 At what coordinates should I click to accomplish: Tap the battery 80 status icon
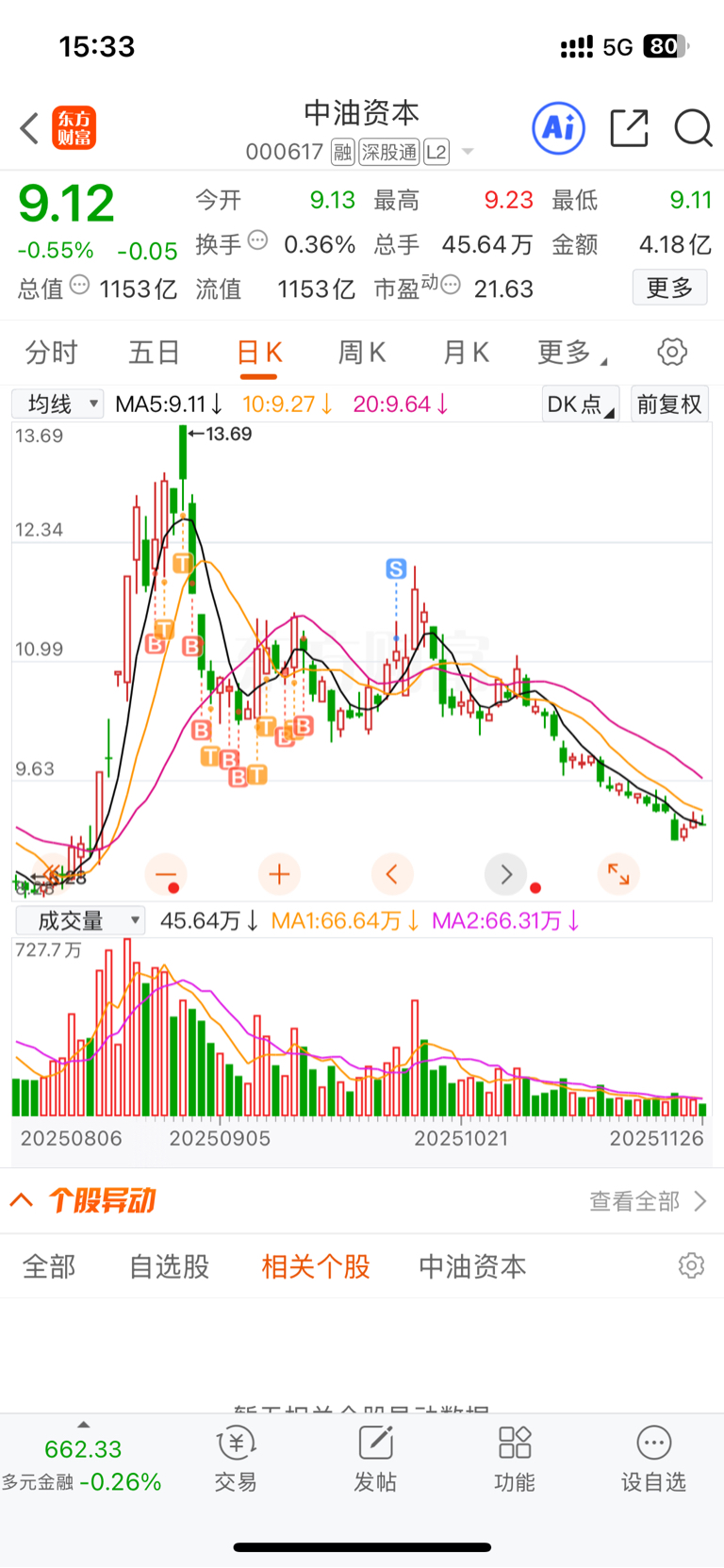pyautogui.click(x=666, y=46)
